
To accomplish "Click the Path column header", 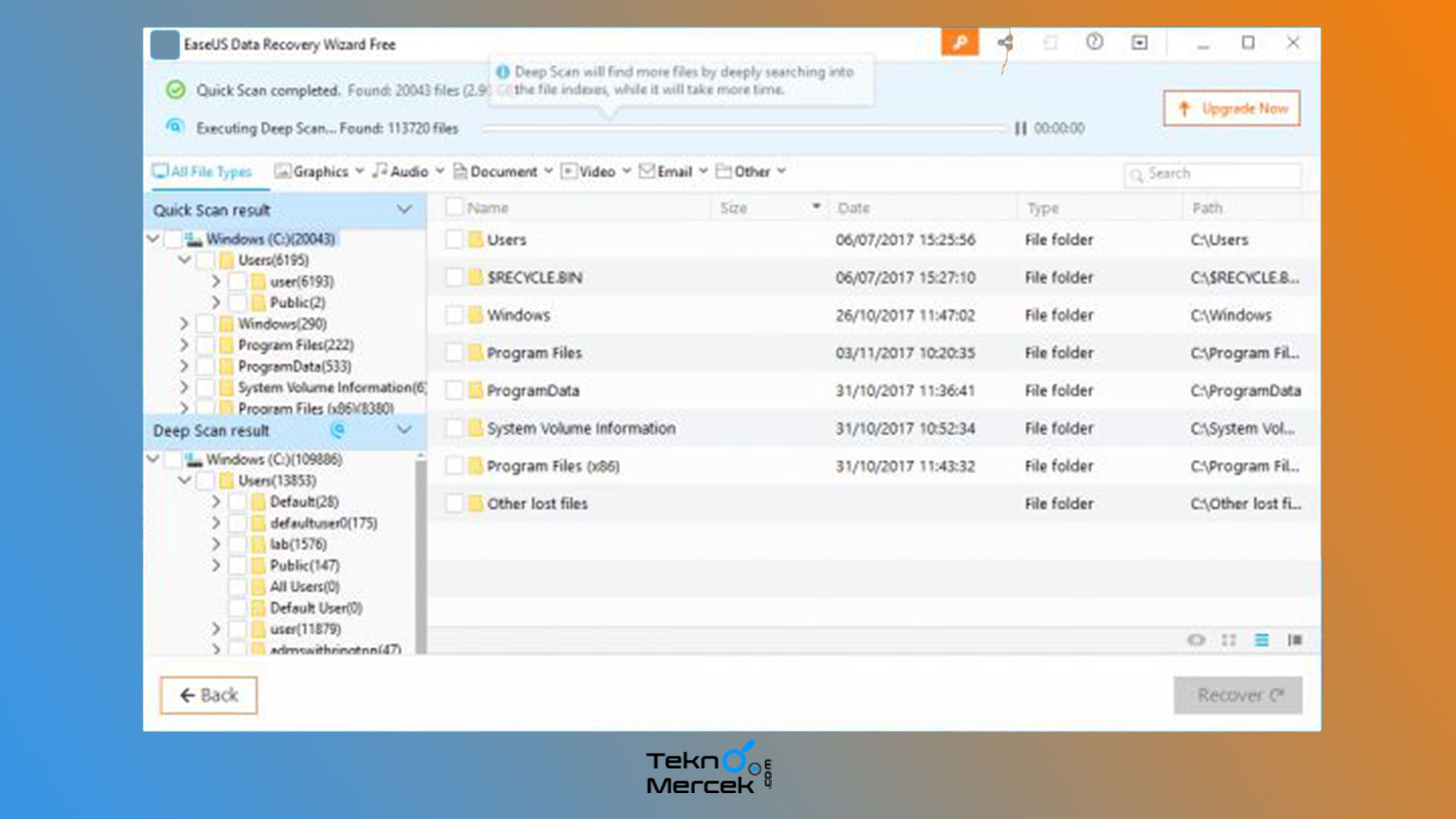I will 1207,208.
